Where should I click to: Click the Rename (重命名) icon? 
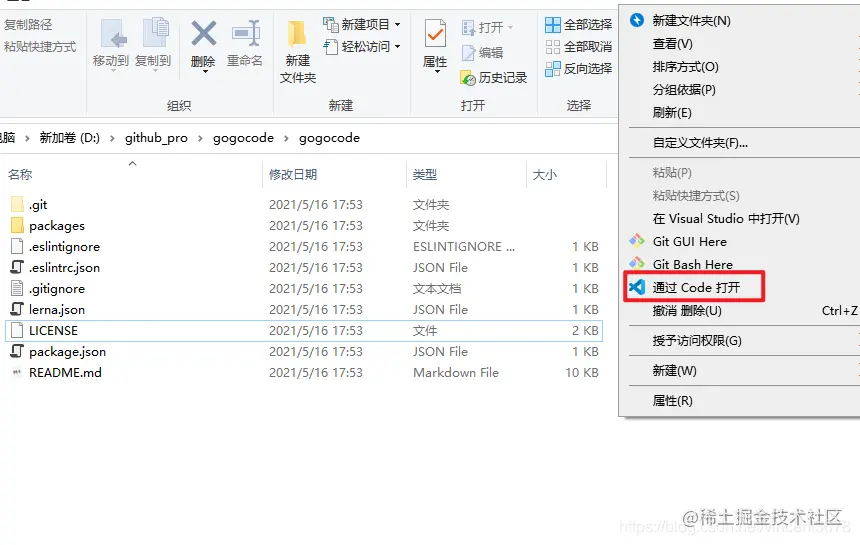[x=246, y=33]
